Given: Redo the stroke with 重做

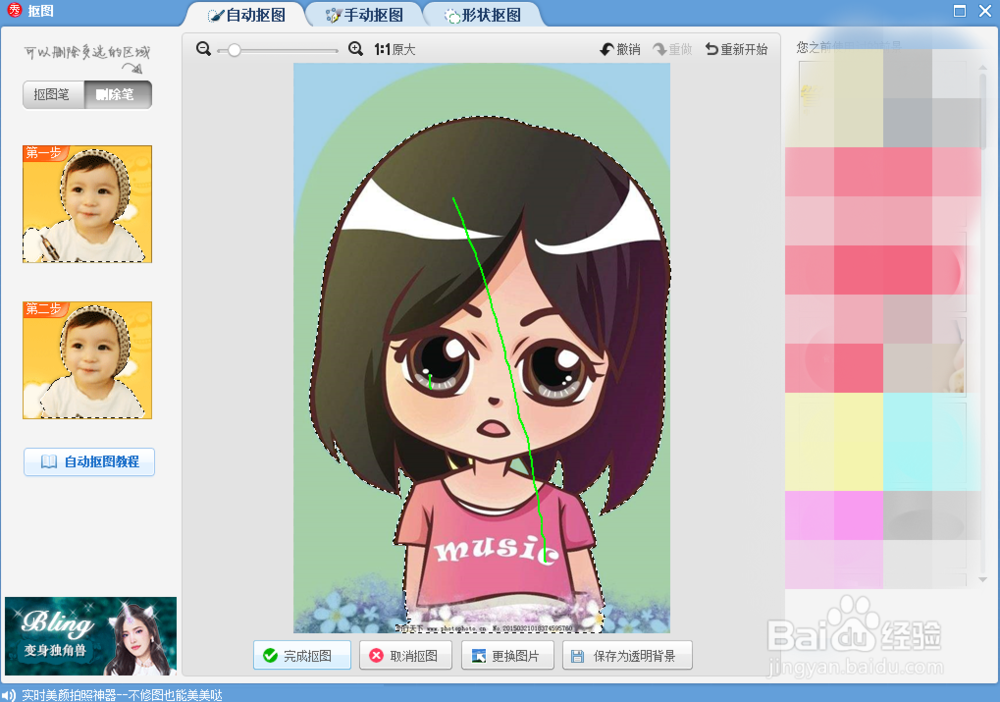Looking at the screenshot, I should pos(672,49).
